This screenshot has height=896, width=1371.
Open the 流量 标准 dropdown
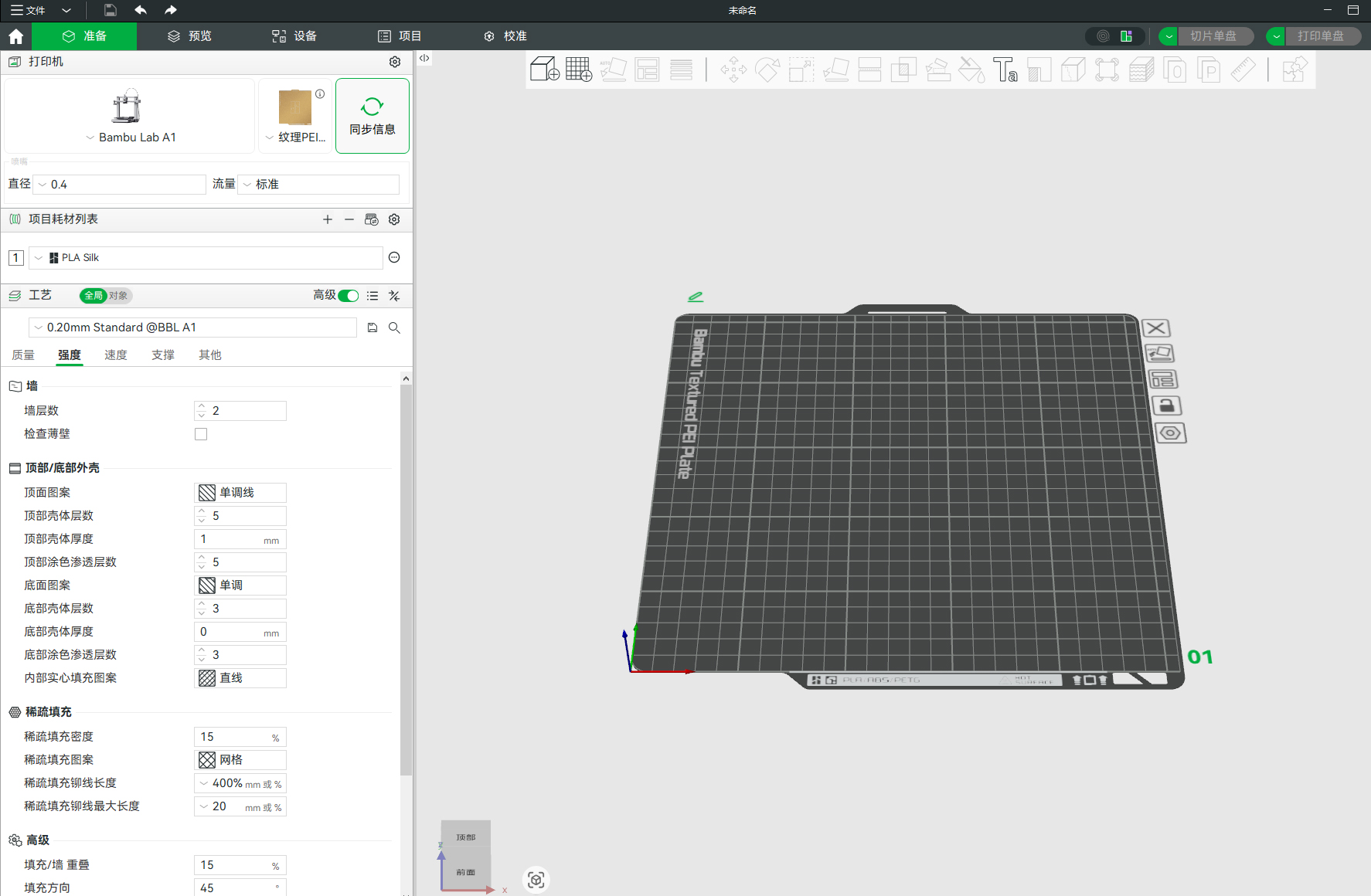pyautogui.click(x=319, y=185)
